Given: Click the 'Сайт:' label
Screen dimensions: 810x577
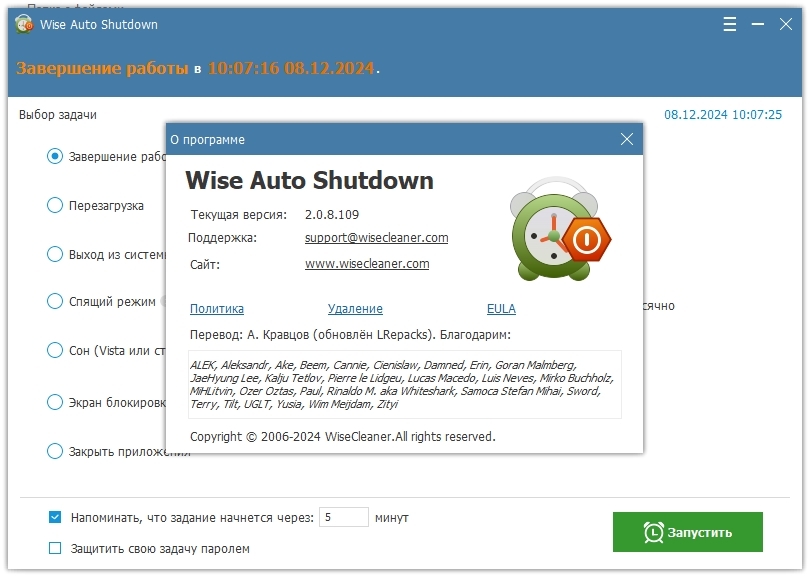Looking at the screenshot, I should pyautogui.click(x=205, y=264).
